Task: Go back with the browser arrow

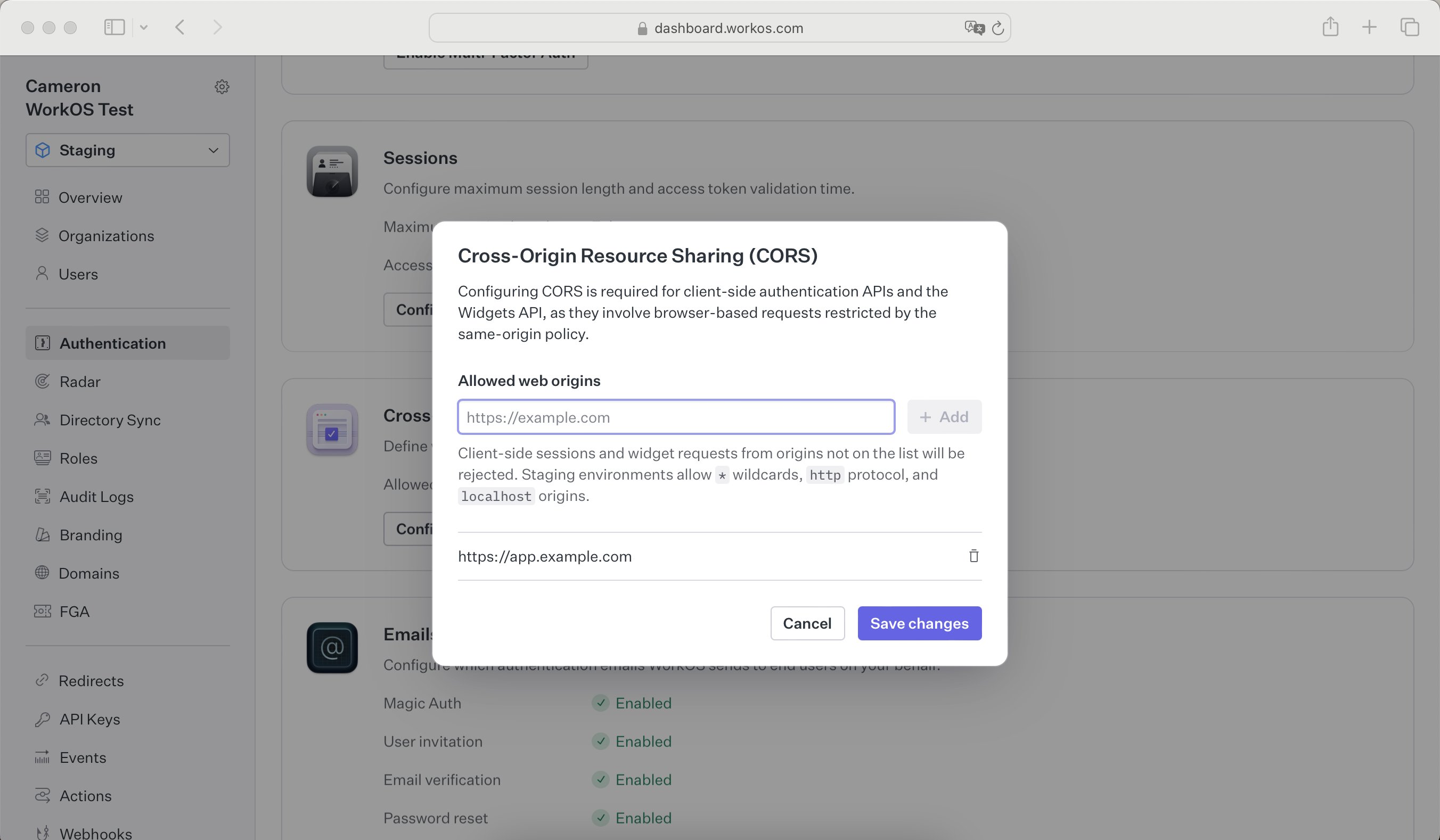Action: 180,27
